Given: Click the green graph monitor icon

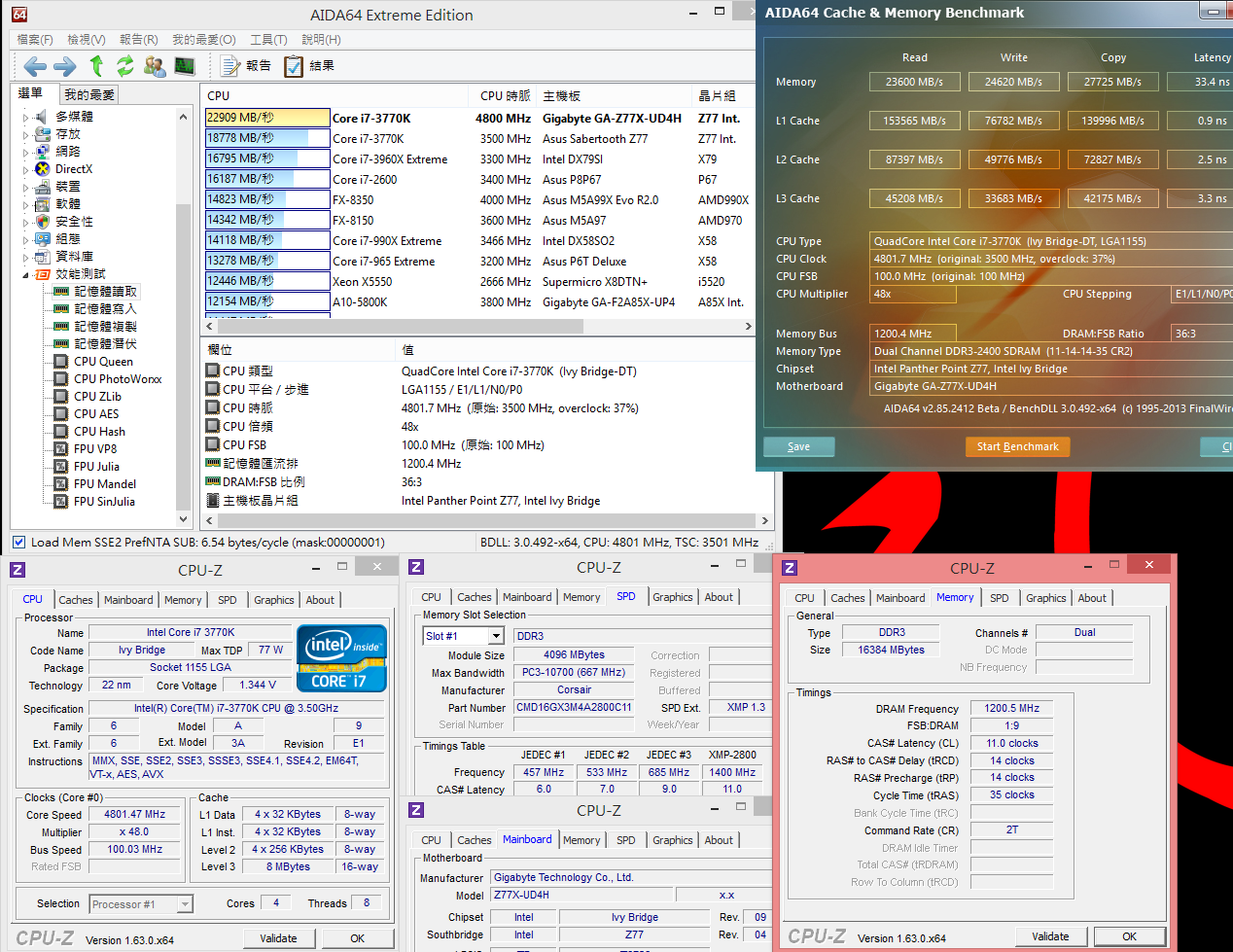Looking at the screenshot, I should (185, 66).
